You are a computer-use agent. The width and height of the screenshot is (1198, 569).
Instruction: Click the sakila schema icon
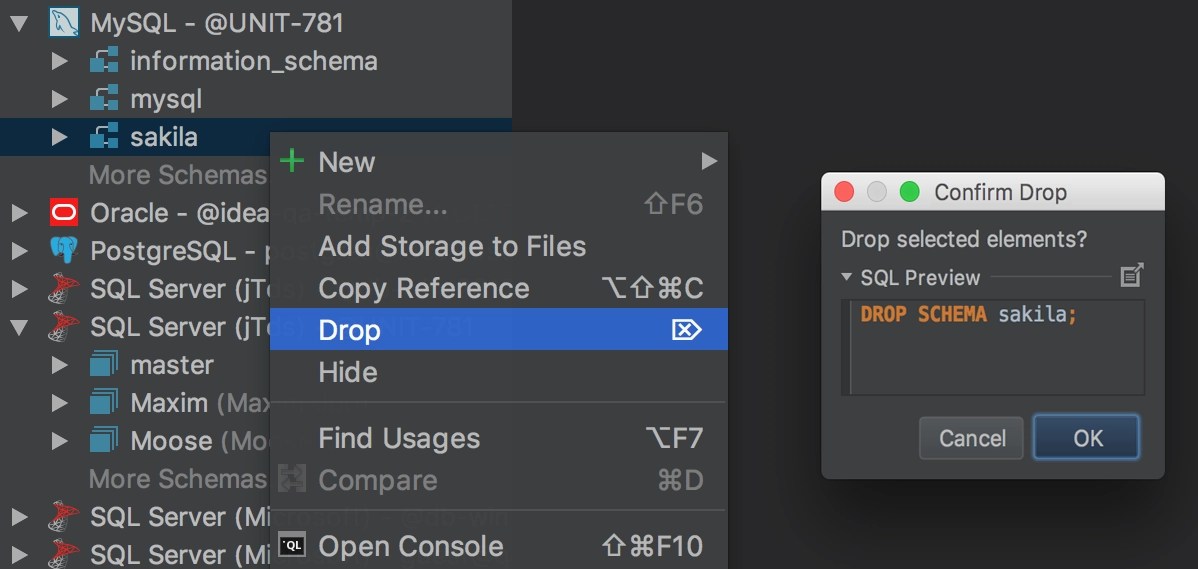point(104,137)
